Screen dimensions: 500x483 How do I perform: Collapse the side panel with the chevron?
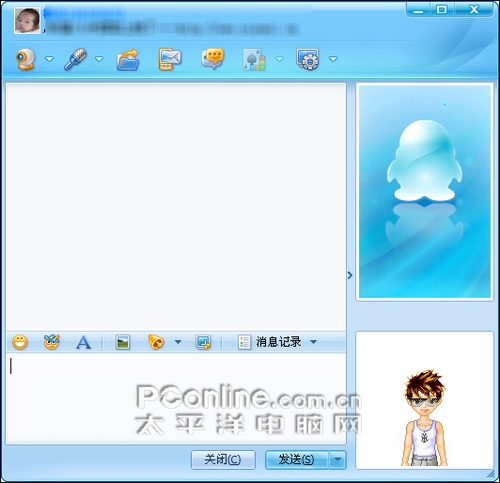tap(350, 275)
